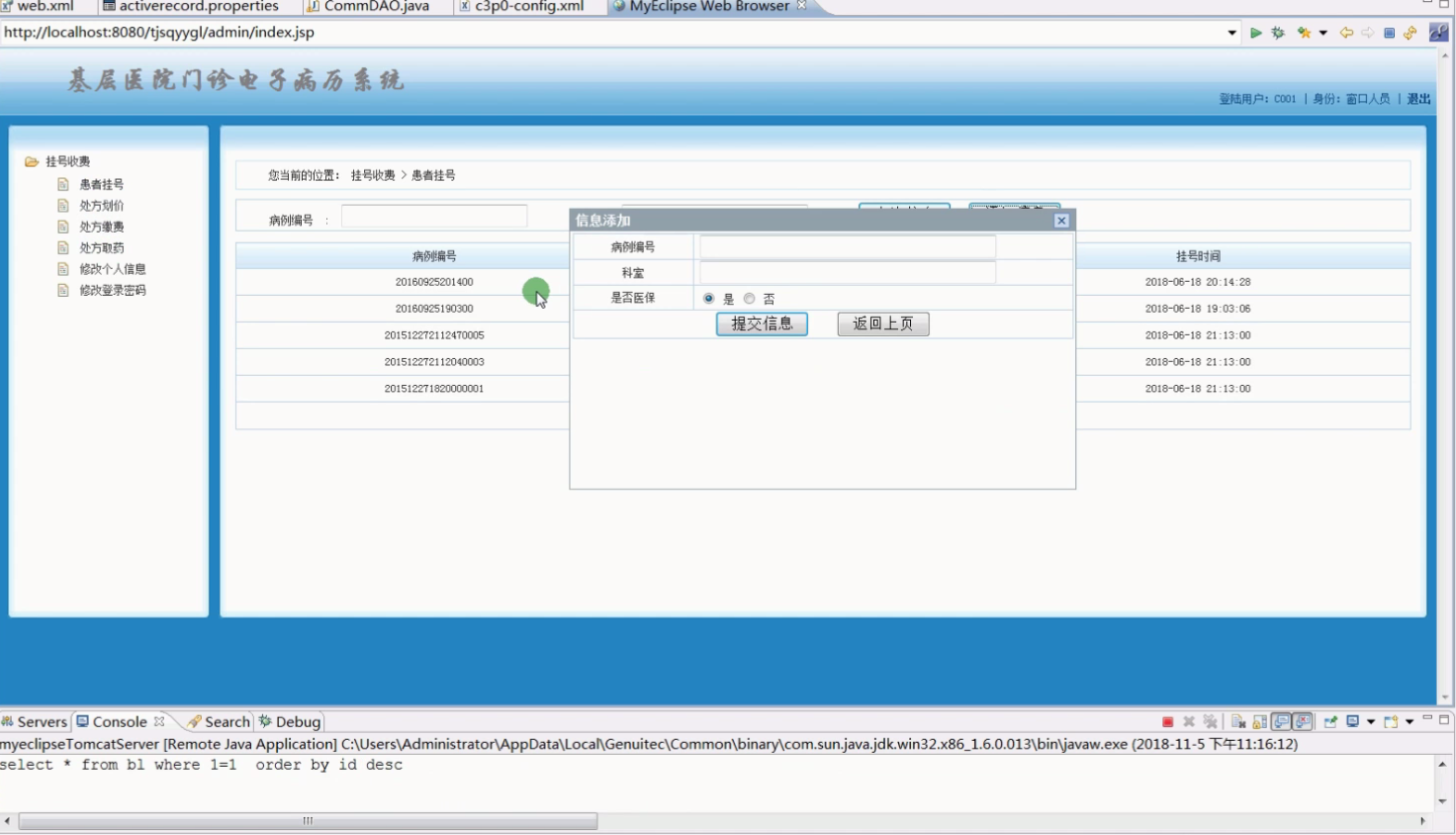Click the browser Back yellow arrow
The image size is (1456, 835).
point(1346,33)
